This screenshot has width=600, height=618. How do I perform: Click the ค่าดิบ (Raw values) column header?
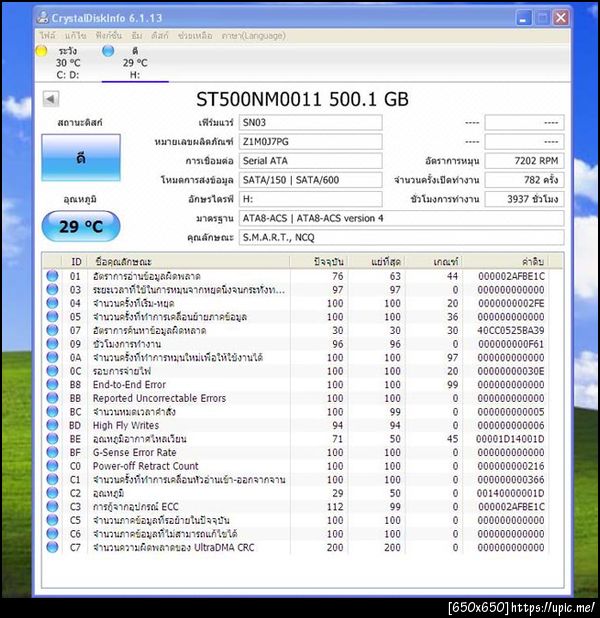(506, 262)
